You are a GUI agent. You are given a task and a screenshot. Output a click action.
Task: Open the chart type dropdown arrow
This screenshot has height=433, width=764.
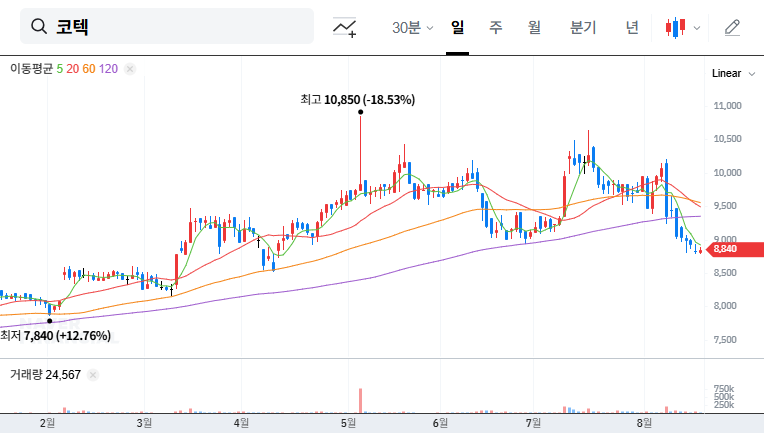pyautogui.click(x=697, y=28)
